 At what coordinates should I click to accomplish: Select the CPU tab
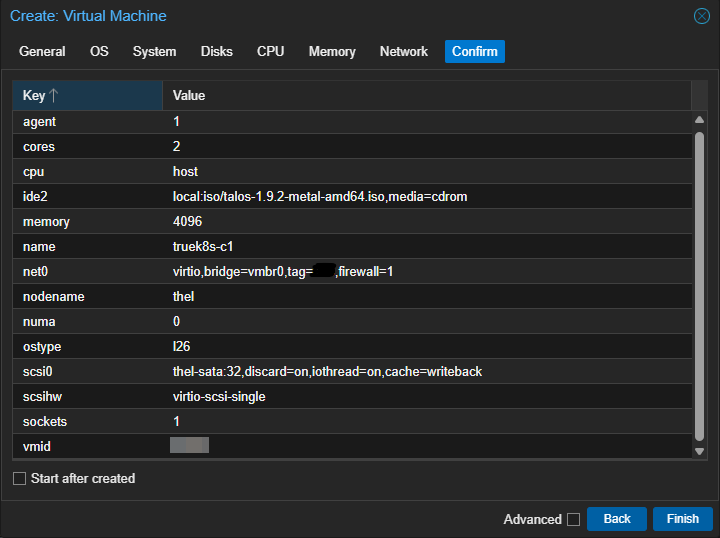[270, 52]
